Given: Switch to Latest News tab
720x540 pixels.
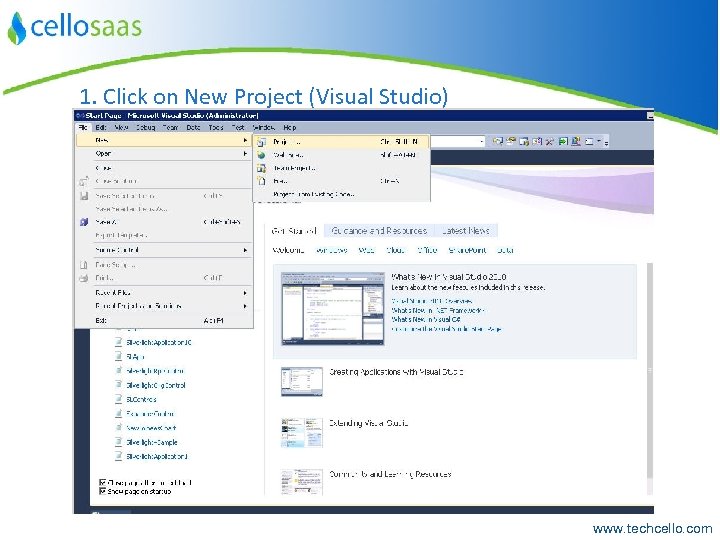Looking at the screenshot, I should [466, 231].
